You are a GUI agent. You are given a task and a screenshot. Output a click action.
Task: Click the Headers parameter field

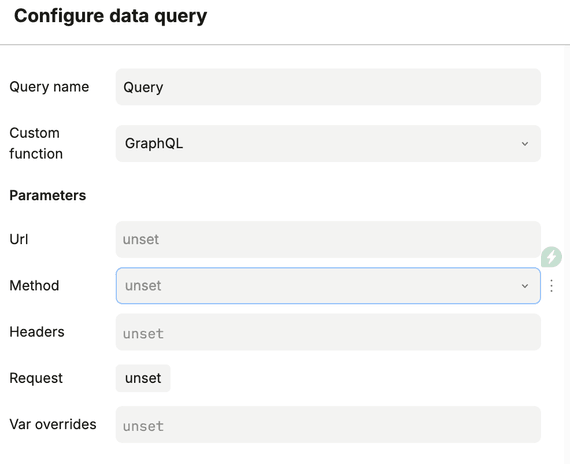[328, 332]
